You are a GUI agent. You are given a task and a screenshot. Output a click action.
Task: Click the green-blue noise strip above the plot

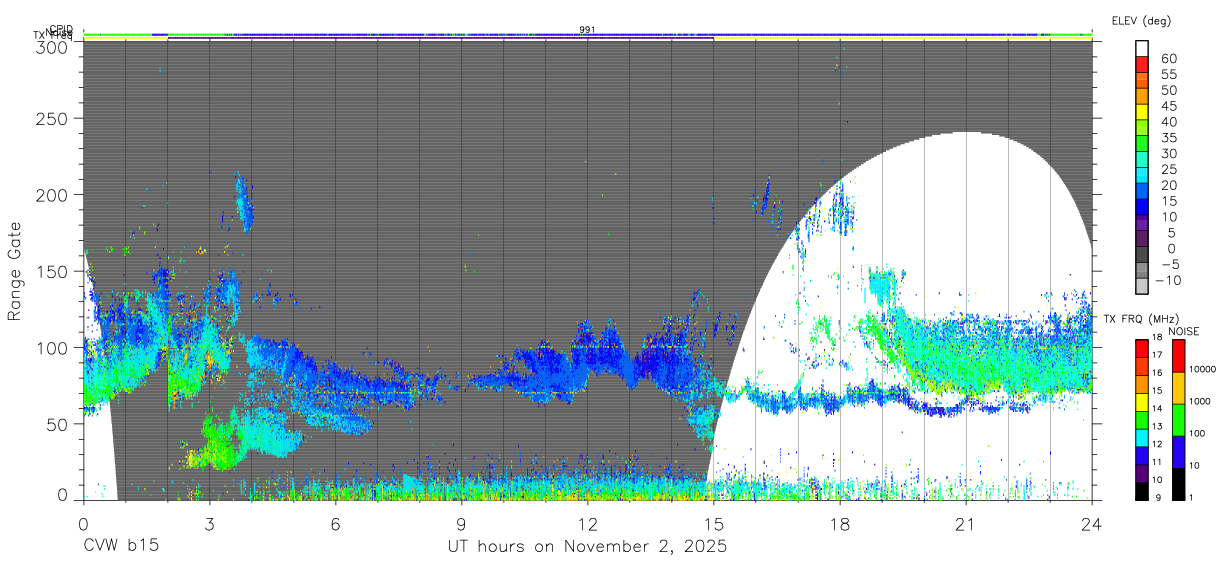(x=587, y=34)
